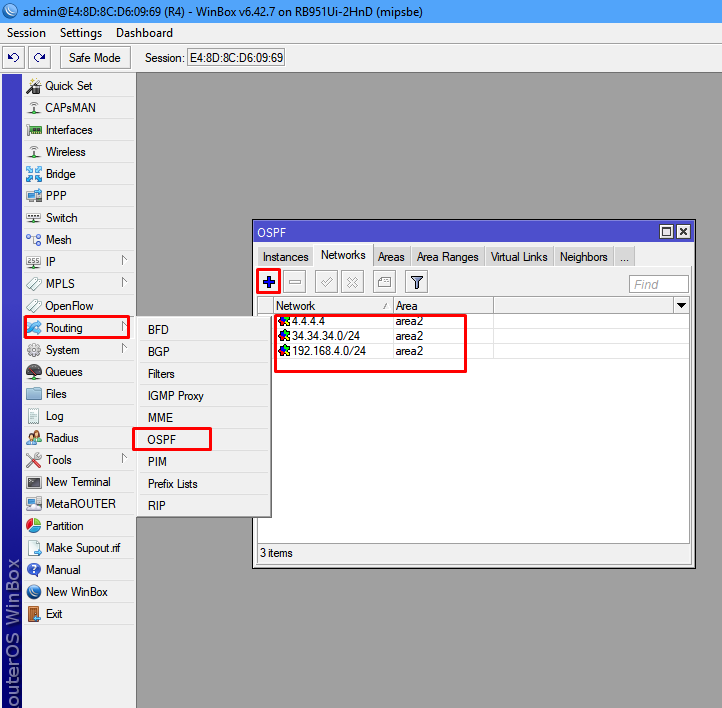
Task: Switch to the Neighbors tab
Action: pos(583,257)
